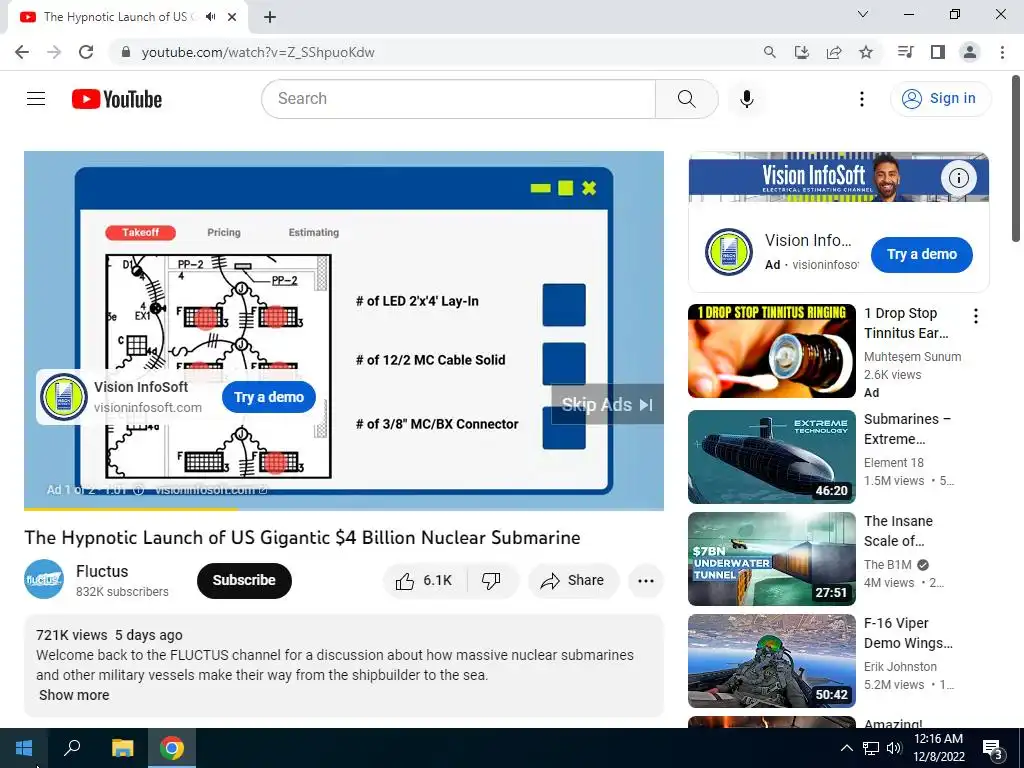Click the address bar URL

point(258,52)
